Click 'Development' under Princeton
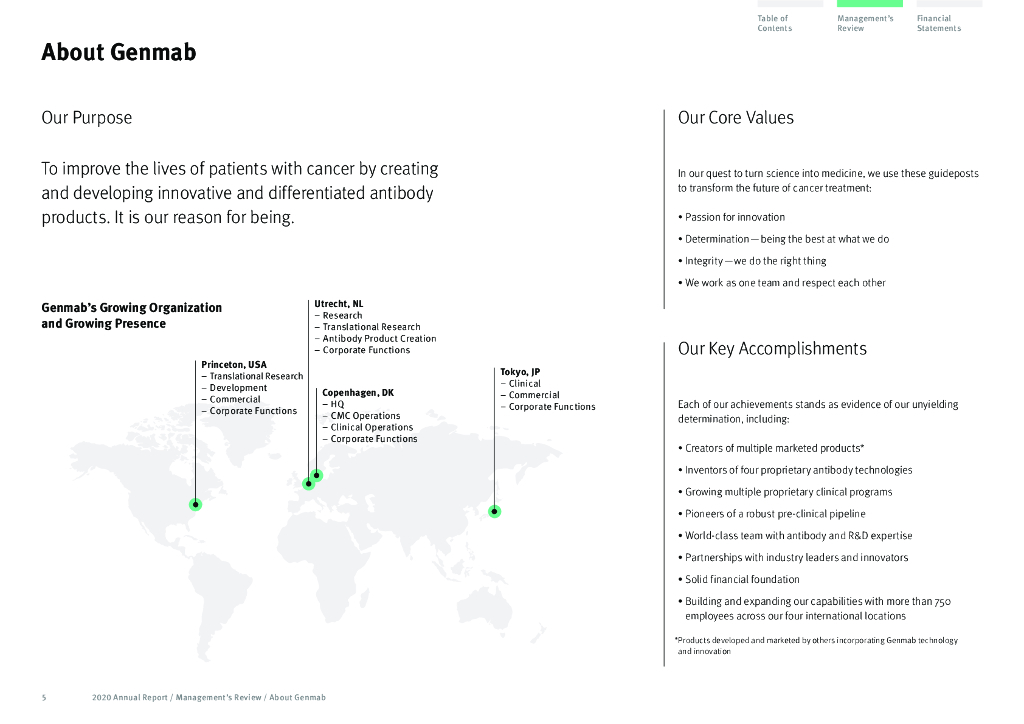This screenshot has width=1024, height=724. 234,388
